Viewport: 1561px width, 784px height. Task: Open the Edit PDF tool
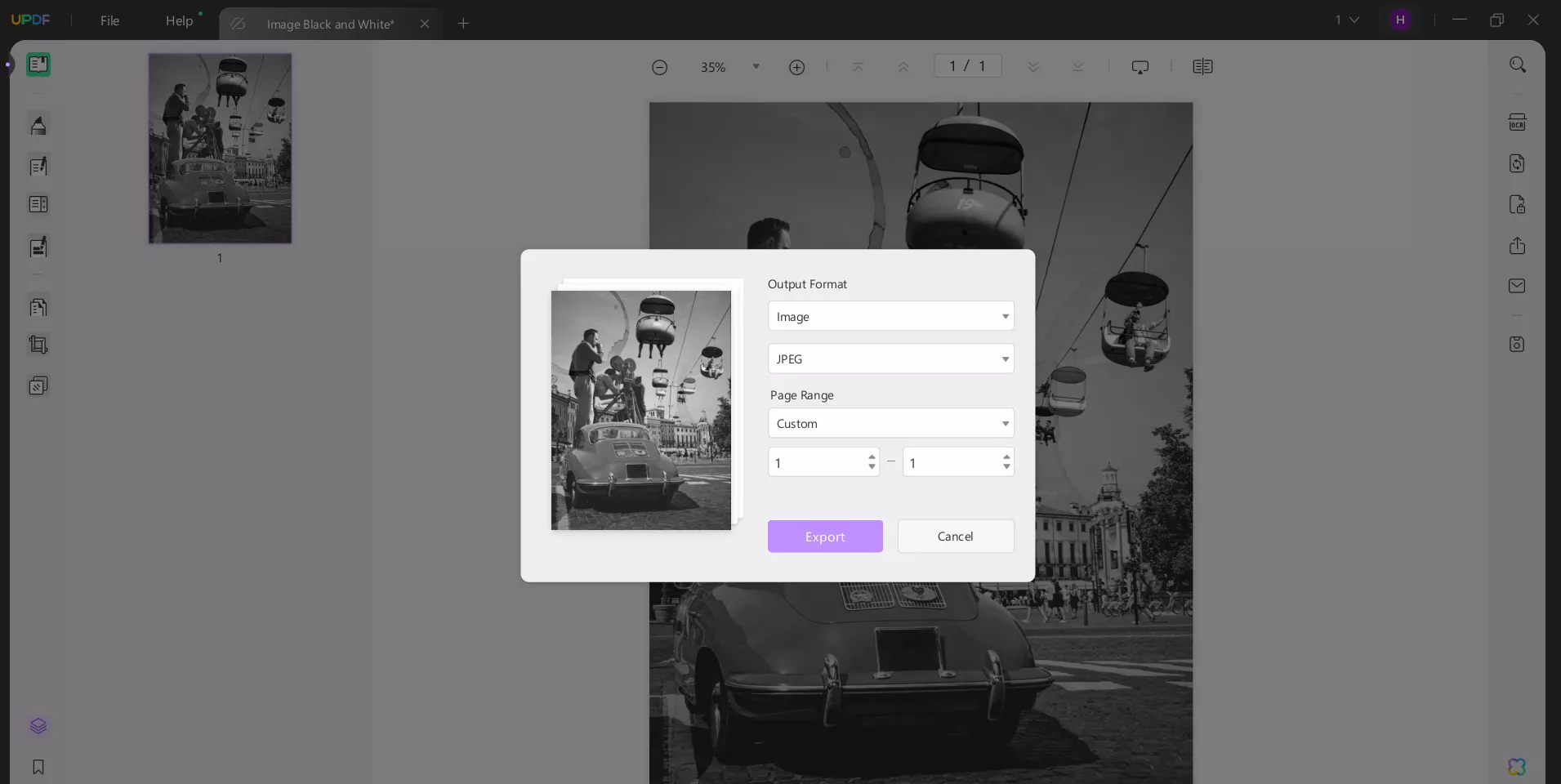pyautogui.click(x=38, y=167)
